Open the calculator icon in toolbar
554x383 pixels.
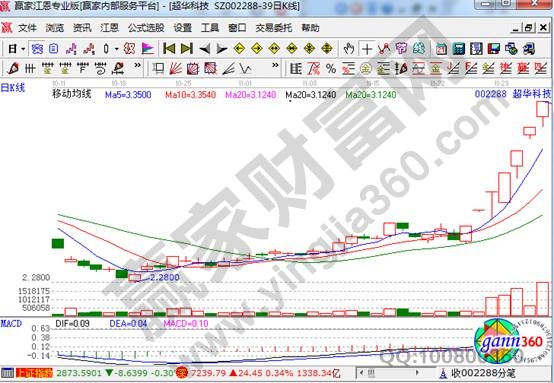coord(459,48)
